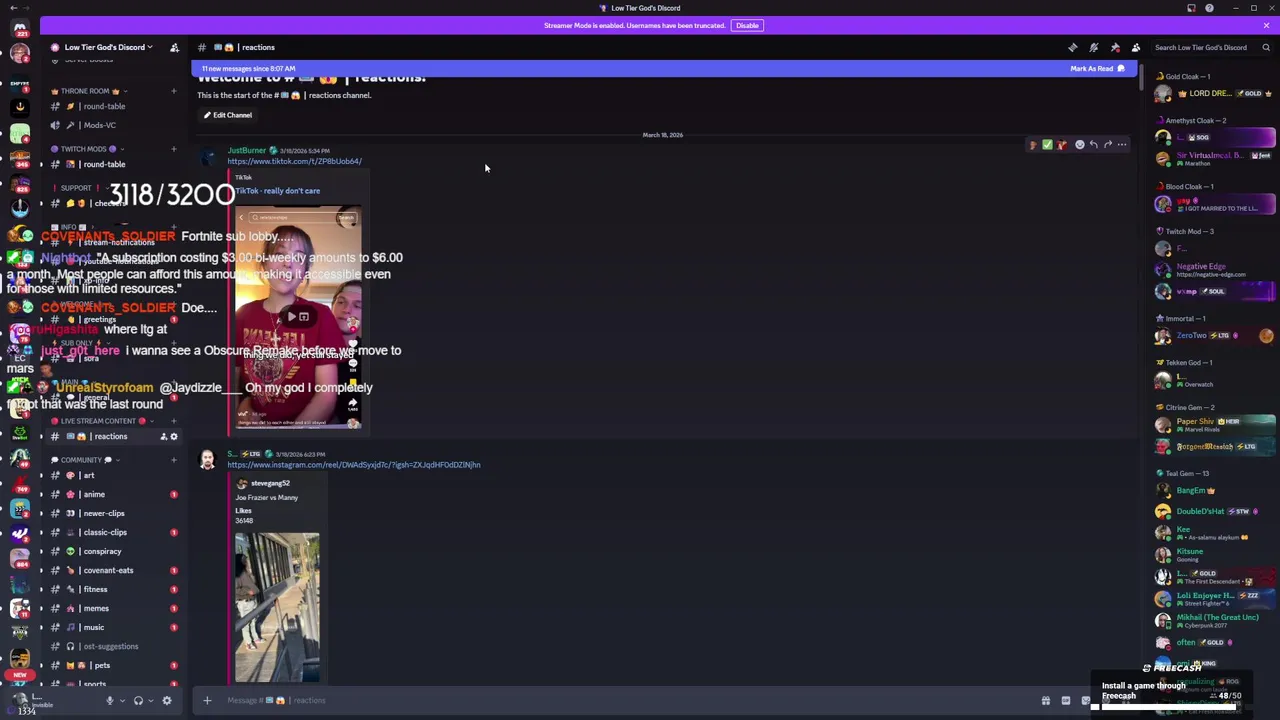Open the Threads icon in channel header
1280x720 pixels.
(1073, 47)
